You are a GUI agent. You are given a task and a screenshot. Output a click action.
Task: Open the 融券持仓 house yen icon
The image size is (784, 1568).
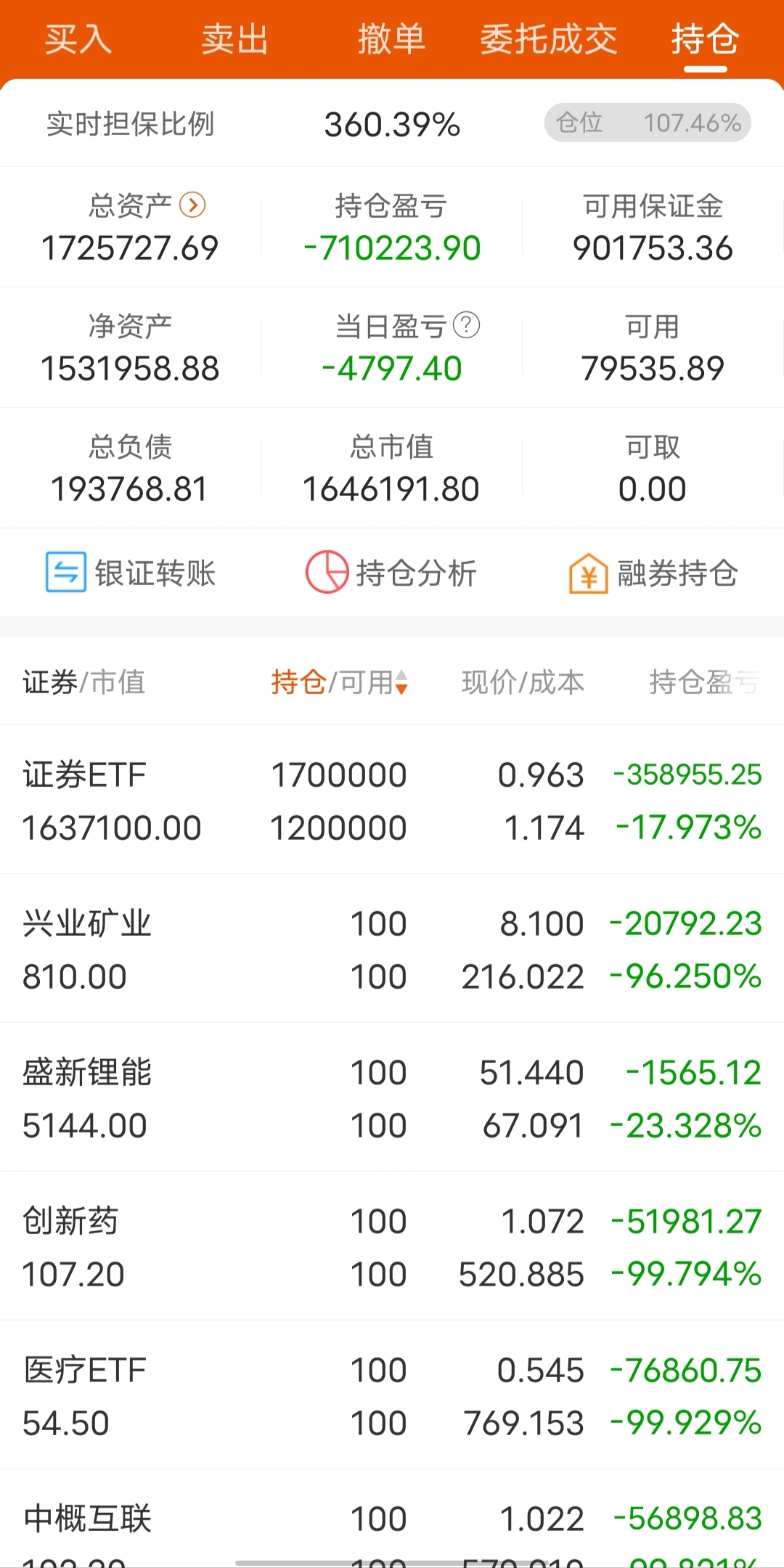pyautogui.click(x=589, y=573)
